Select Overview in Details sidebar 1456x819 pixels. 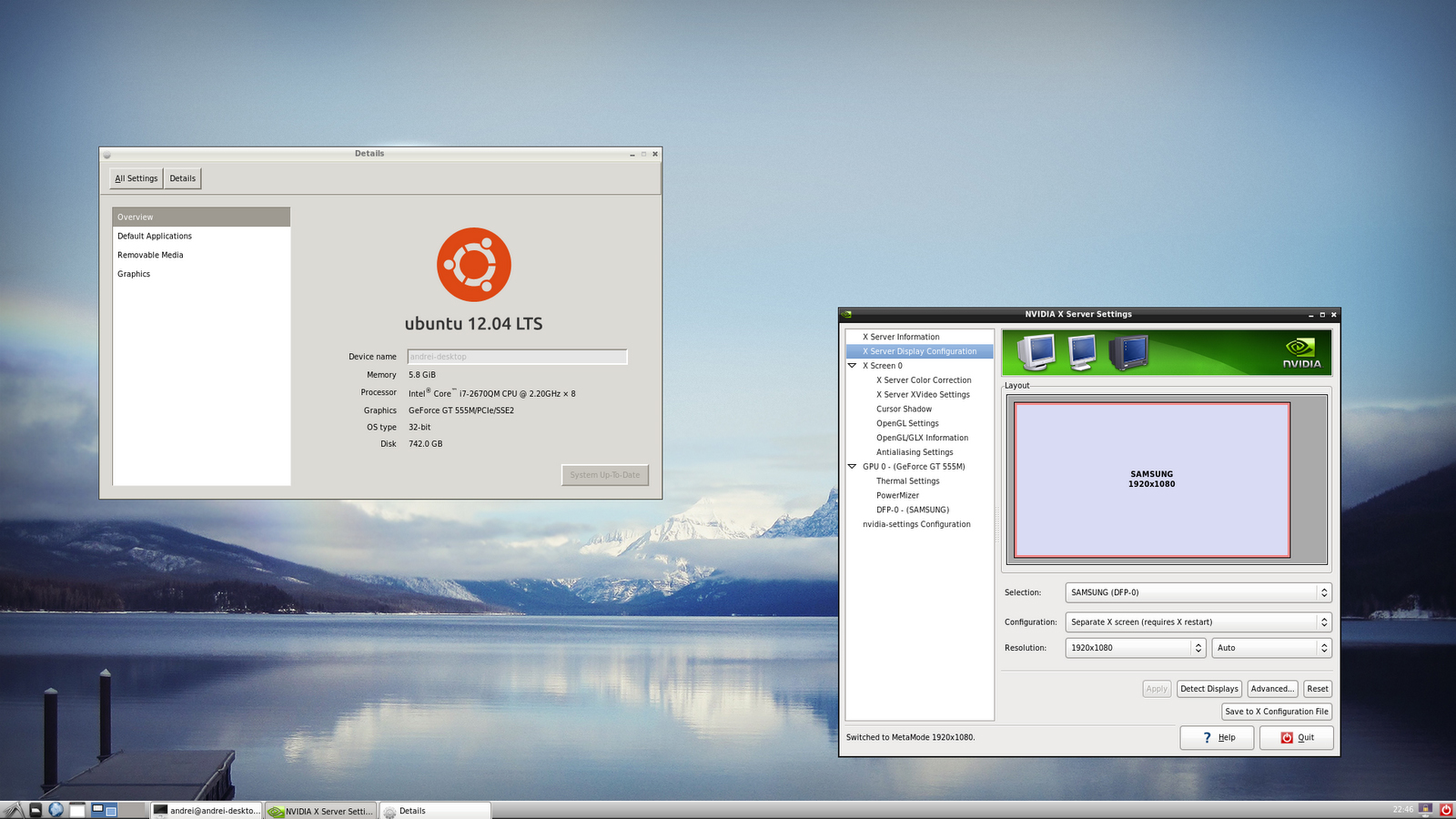(201, 217)
